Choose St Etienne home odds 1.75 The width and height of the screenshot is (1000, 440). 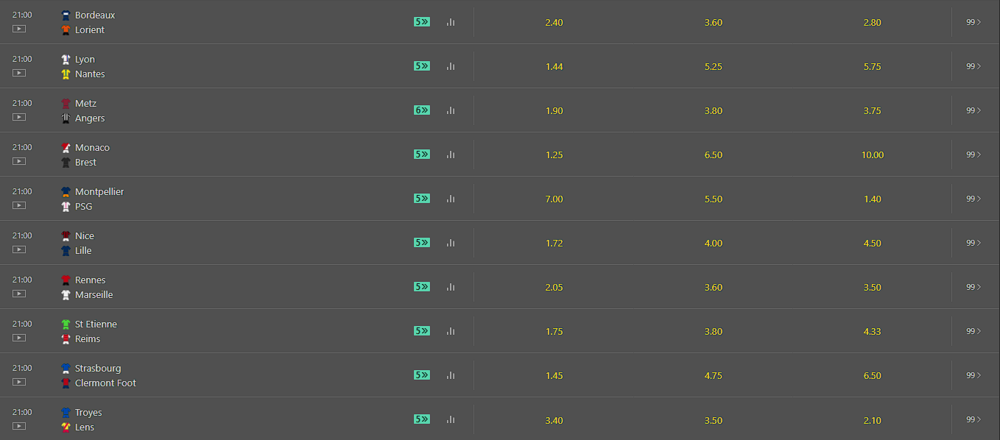coord(554,331)
